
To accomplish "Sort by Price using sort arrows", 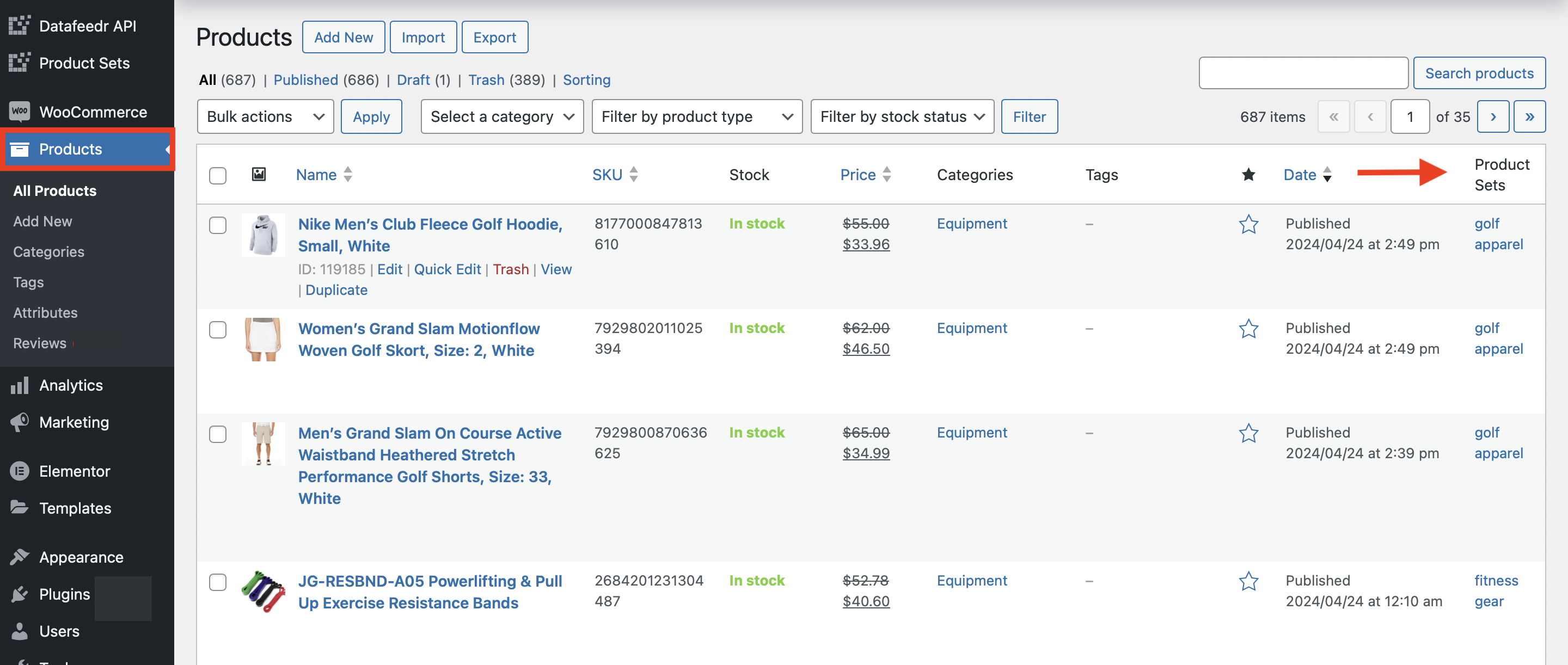I will [x=887, y=175].
